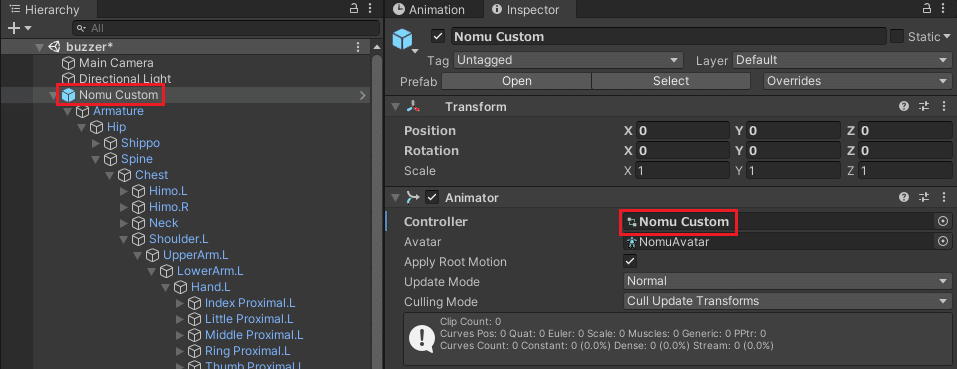This screenshot has height=369, width=957.
Task: Collapse the Spine foldout
Action: pos(96,159)
